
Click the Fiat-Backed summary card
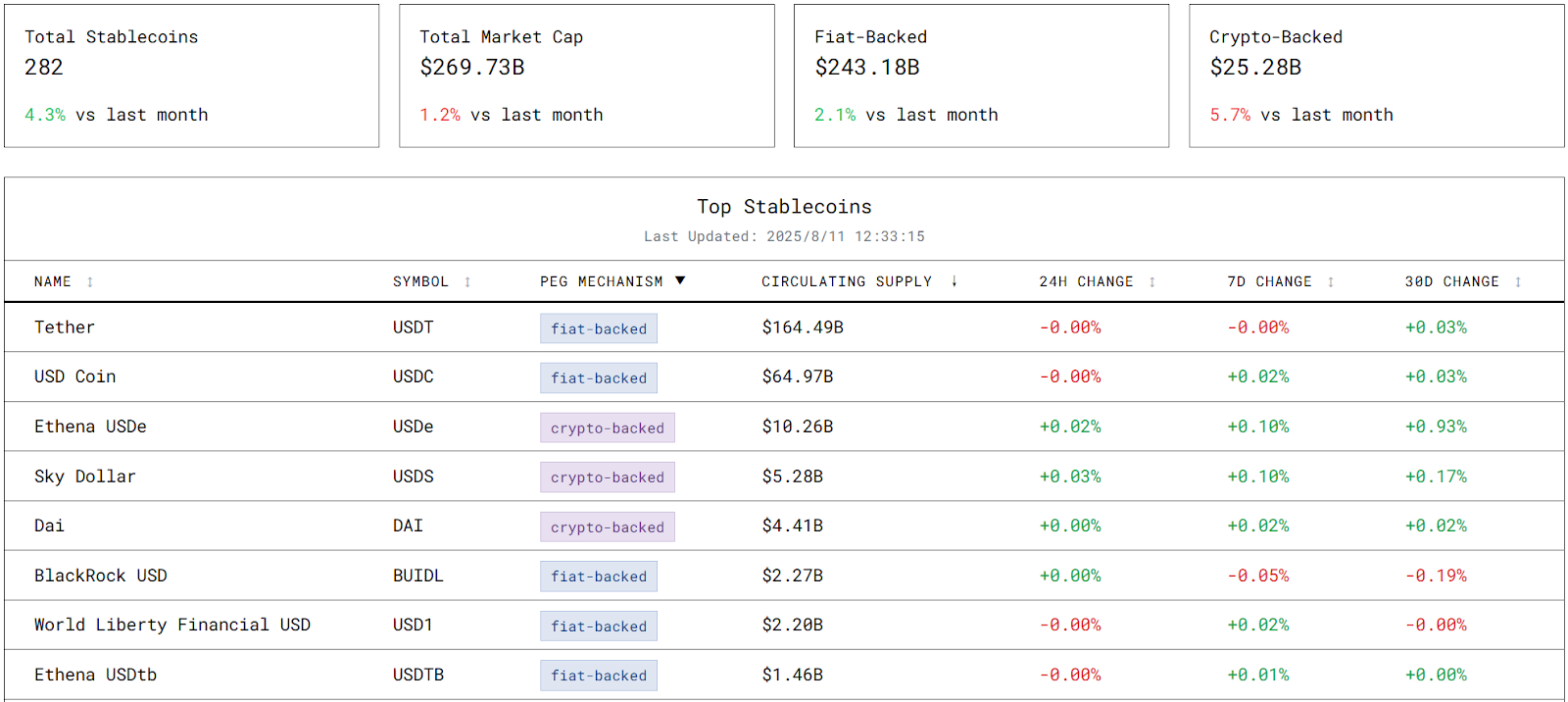[x=981, y=76]
